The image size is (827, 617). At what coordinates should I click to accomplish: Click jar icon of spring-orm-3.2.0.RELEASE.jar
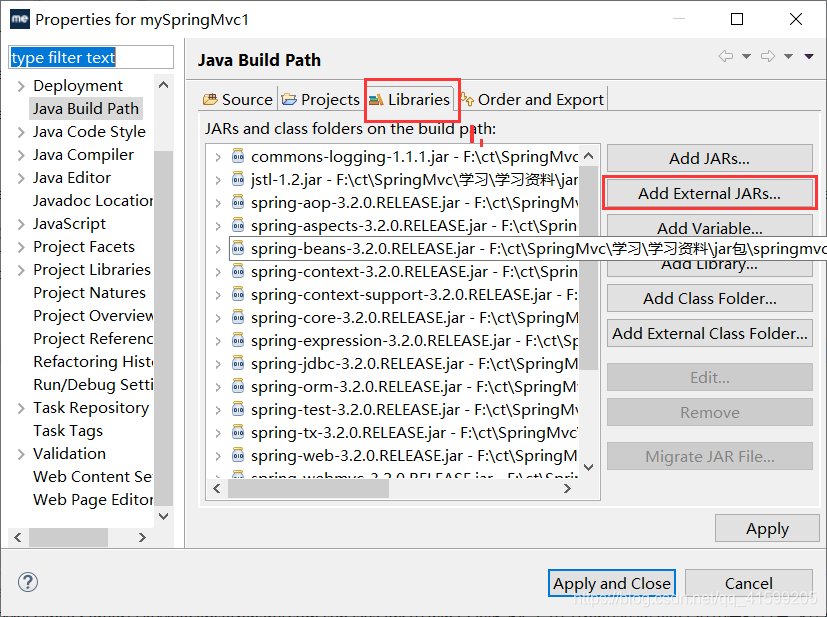click(x=238, y=386)
